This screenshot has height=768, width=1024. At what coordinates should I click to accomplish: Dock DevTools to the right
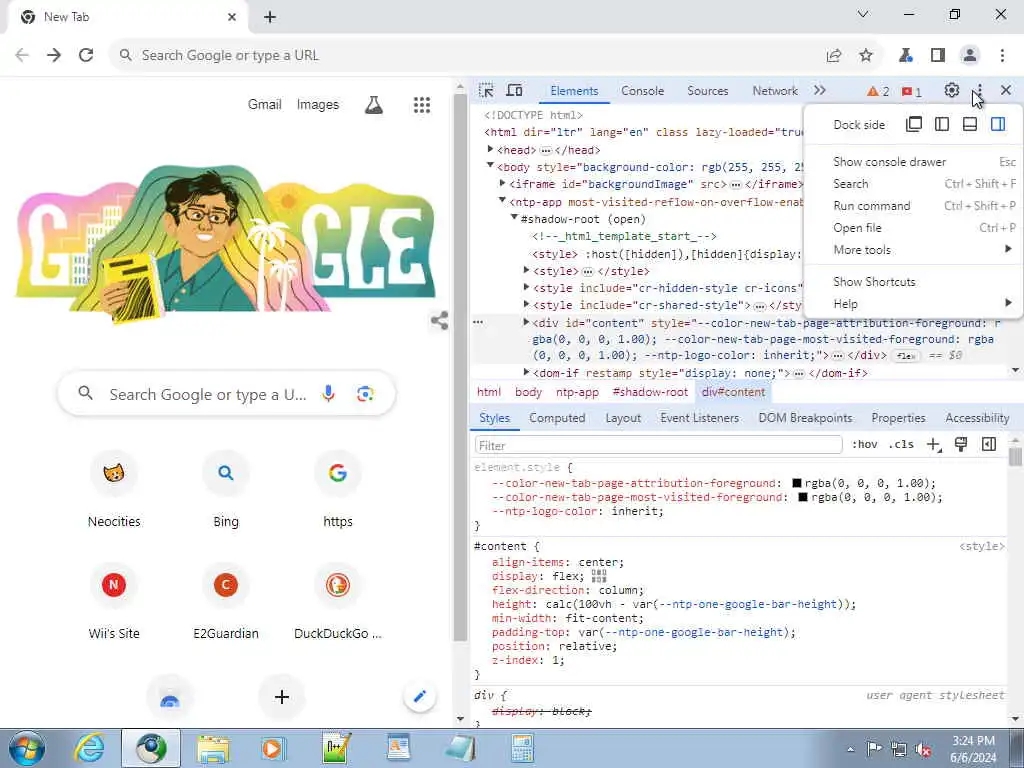click(x=998, y=124)
